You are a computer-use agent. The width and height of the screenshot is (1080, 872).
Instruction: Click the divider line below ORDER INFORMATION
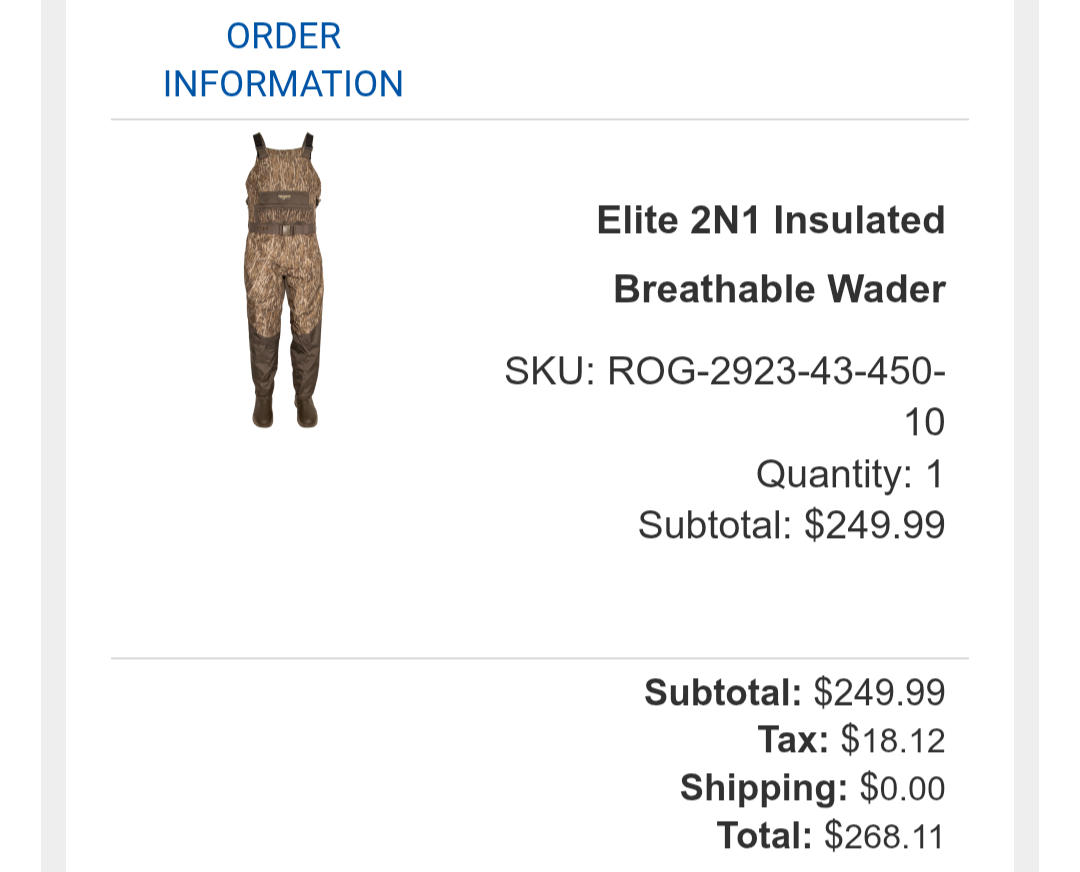click(x=540, y=120)
